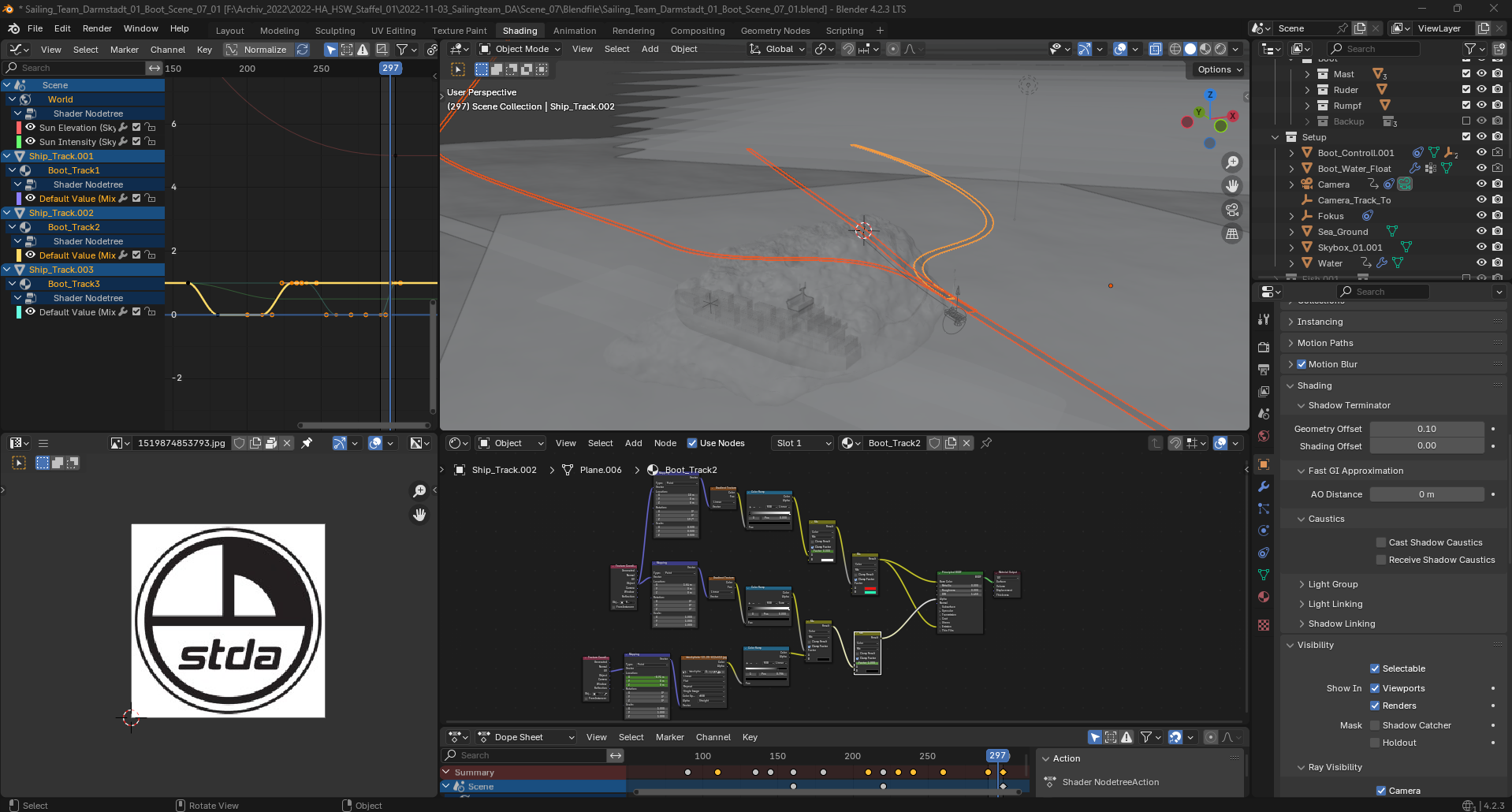Enable the Holdout mask checkbox
Screen dimensions: 1512x812
coord(1375,743)
